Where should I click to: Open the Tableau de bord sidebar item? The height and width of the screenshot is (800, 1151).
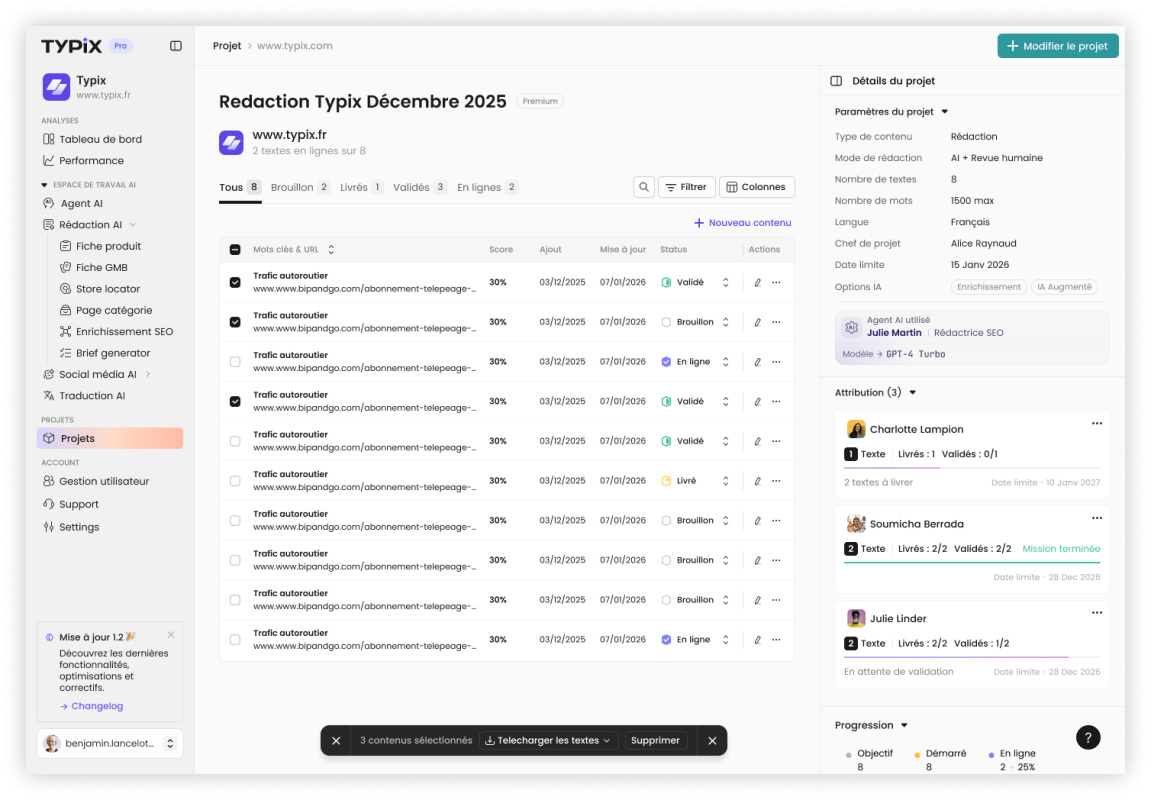[x=100, y=140]
